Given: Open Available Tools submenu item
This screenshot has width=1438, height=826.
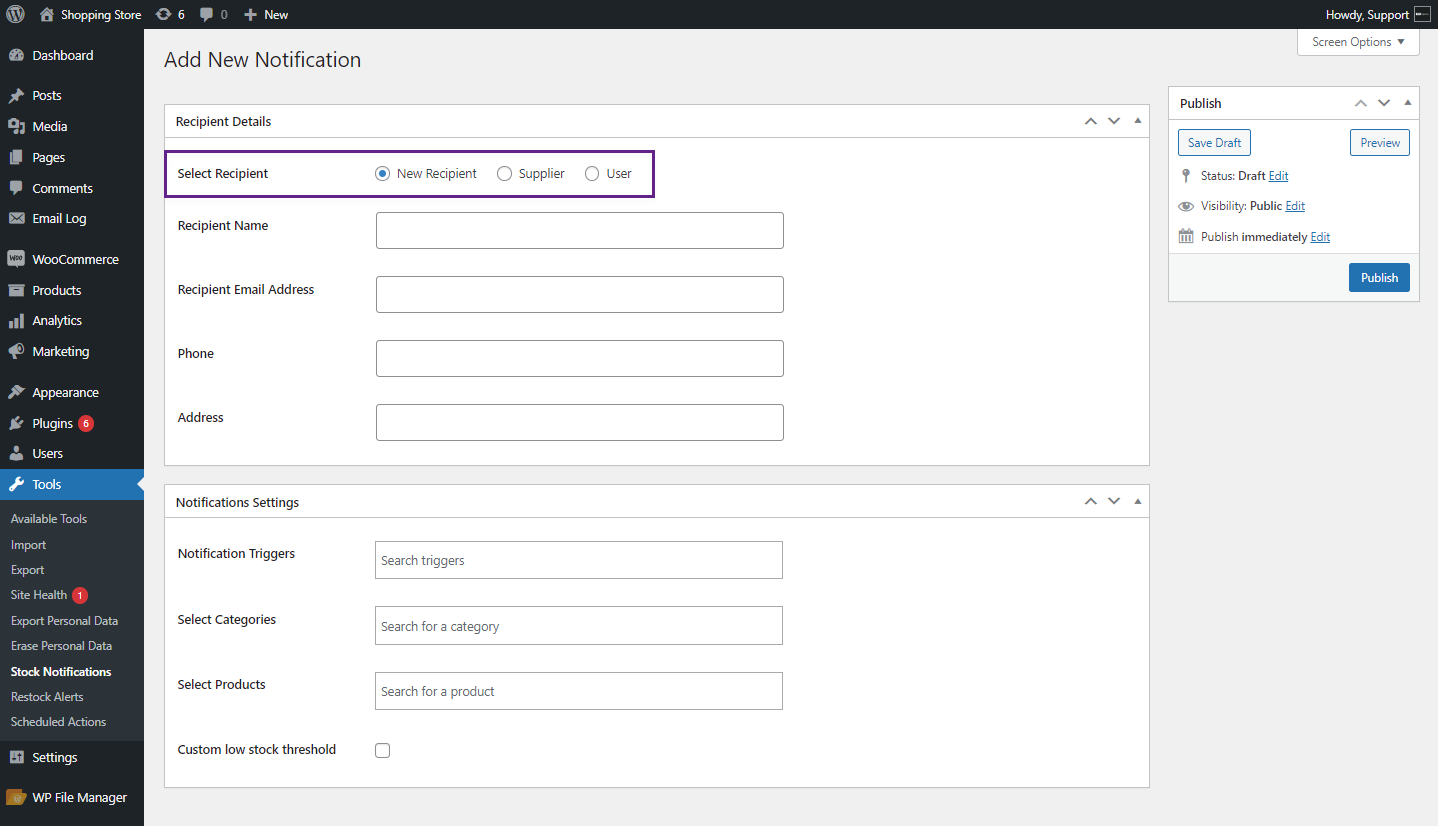Looking at the screenshot, I should [x=49, y=519].
